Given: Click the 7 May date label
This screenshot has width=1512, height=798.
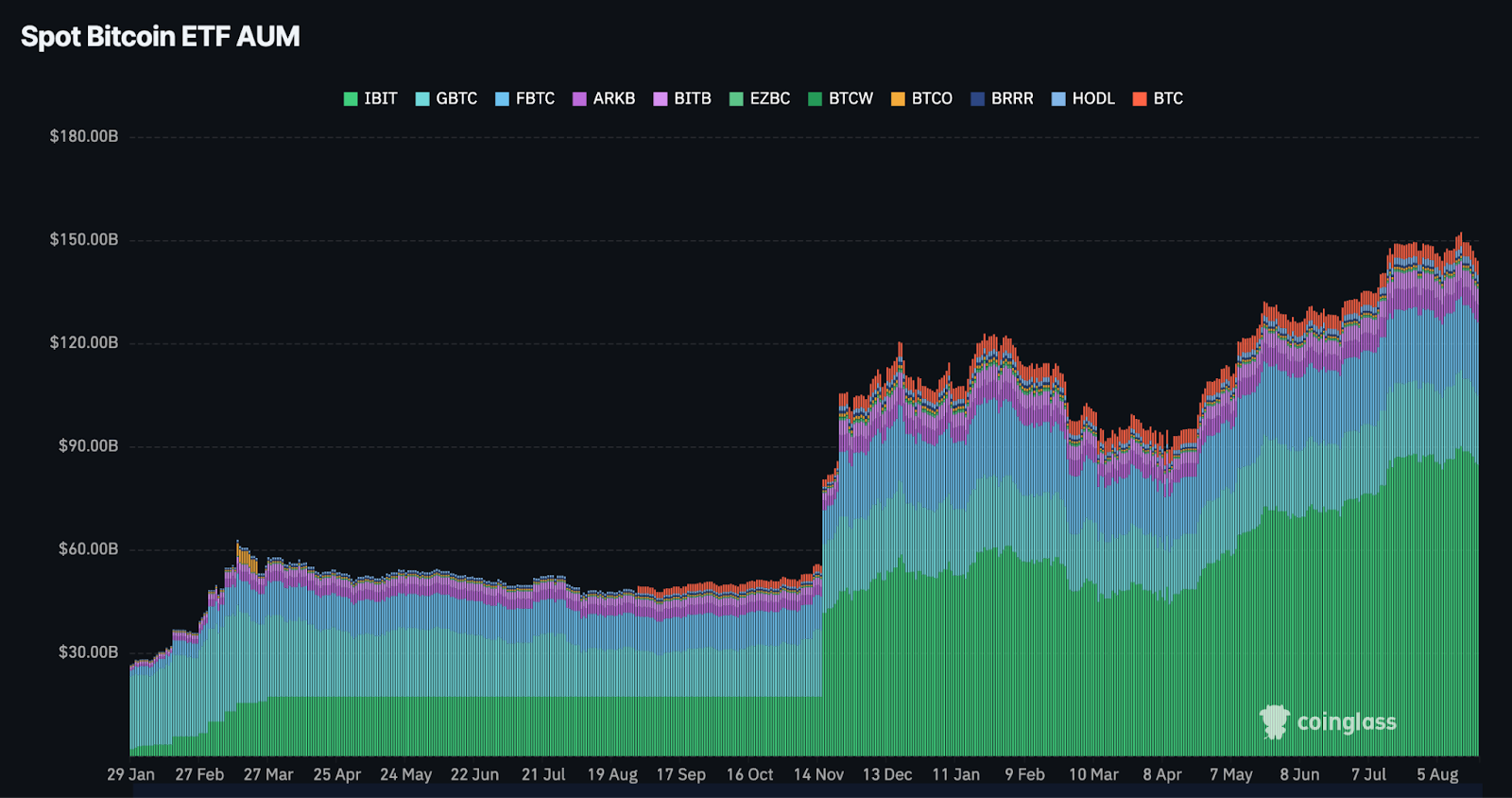Looking at the screenshot, I should click(1231, 774).
